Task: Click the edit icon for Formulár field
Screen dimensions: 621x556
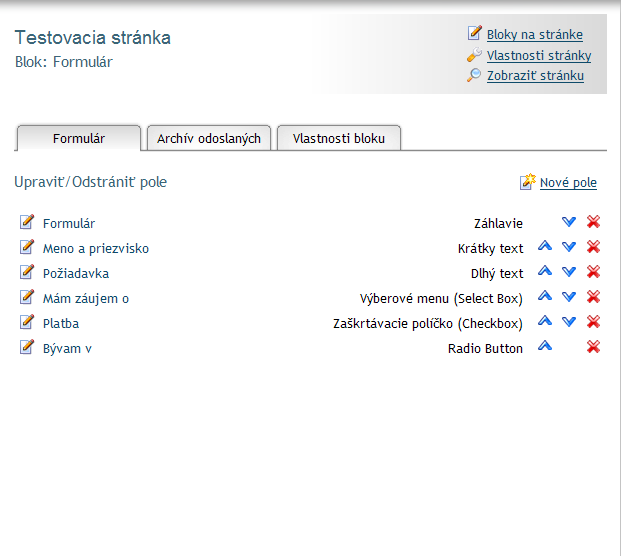Action: (27, 222)
